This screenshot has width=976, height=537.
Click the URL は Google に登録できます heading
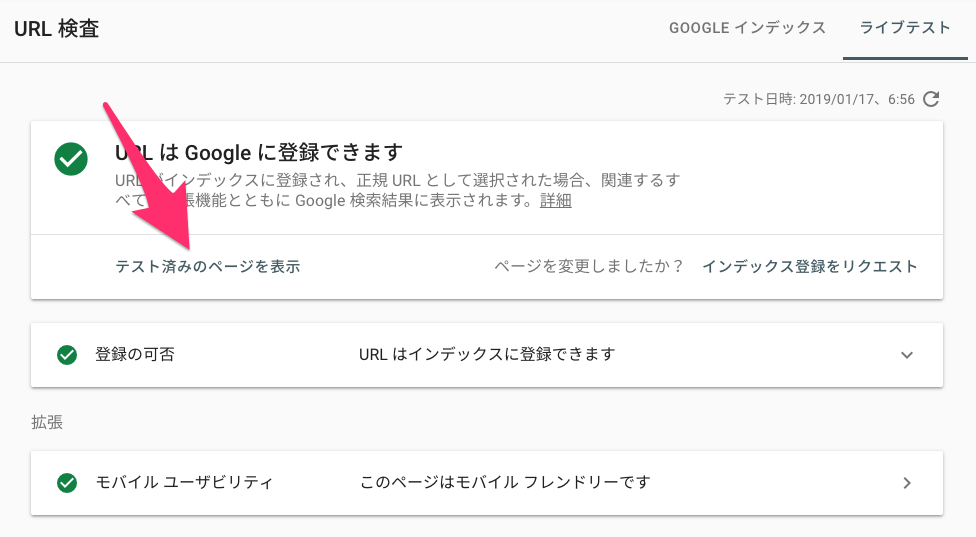[259, 152]
